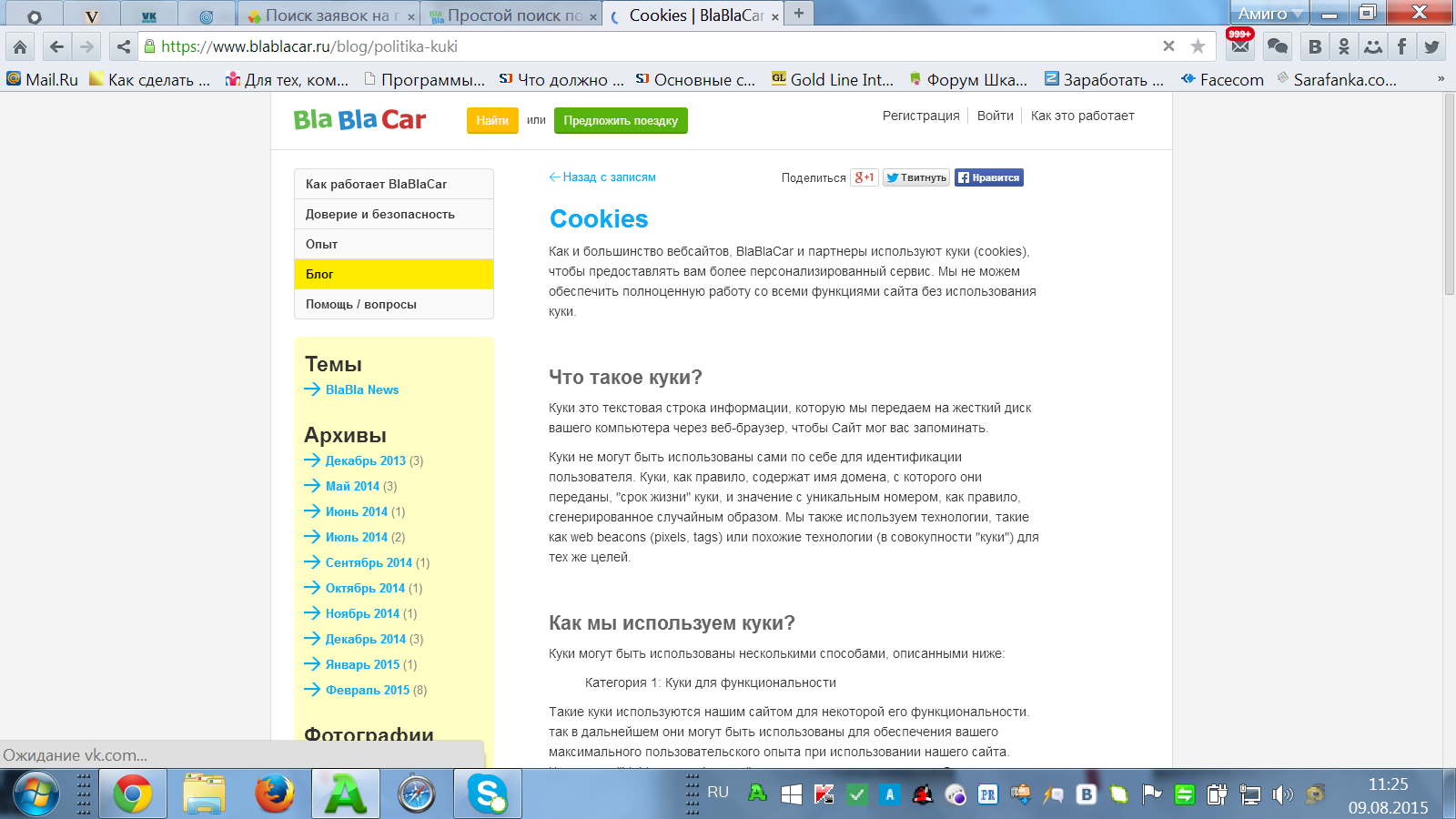Open the Регистрация link
Viewport: 1456px width, 819px height.
pyautogui.click(x=921, y=116)
